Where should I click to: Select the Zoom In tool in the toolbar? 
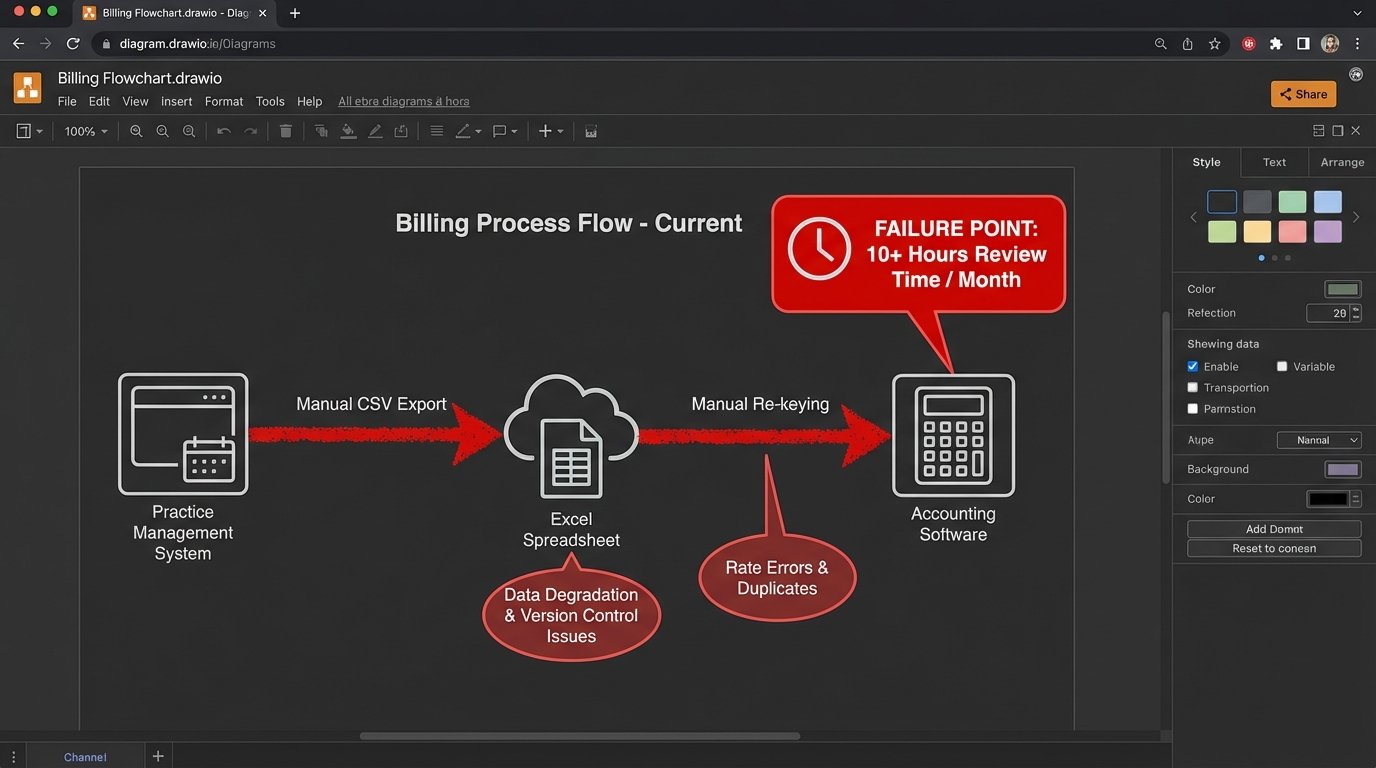pyautogui.click(x=135, y=130)
